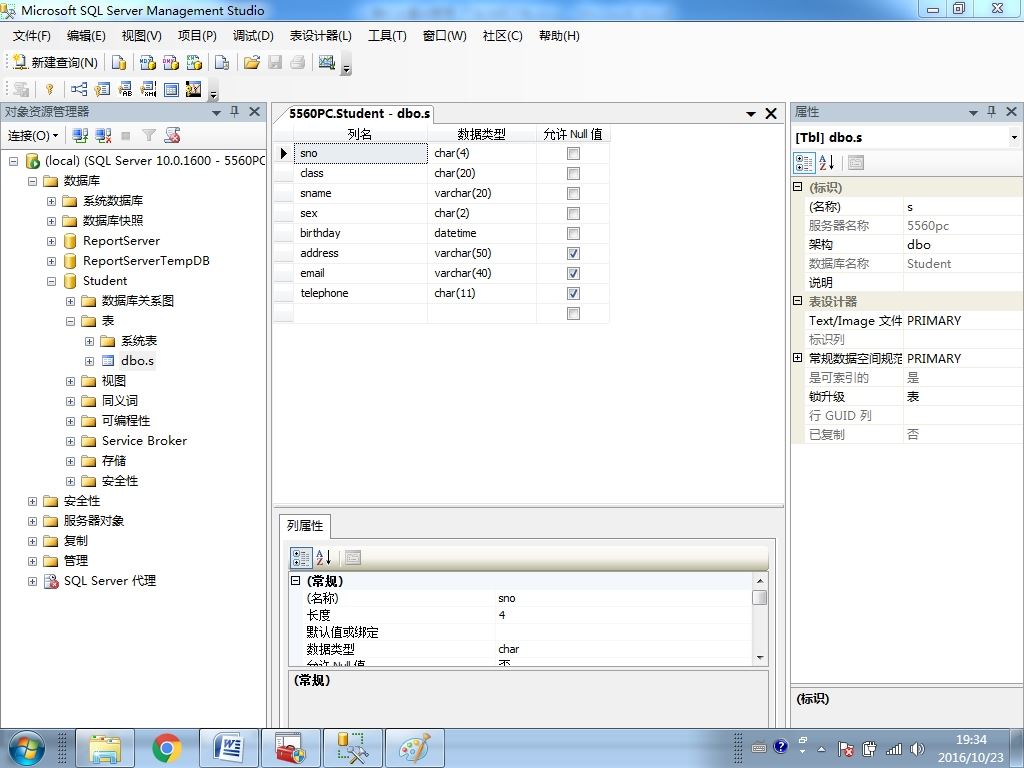The image size is (1024, 768).
Task: Click the datetime data type cell
Action: (x=482, y=234)
